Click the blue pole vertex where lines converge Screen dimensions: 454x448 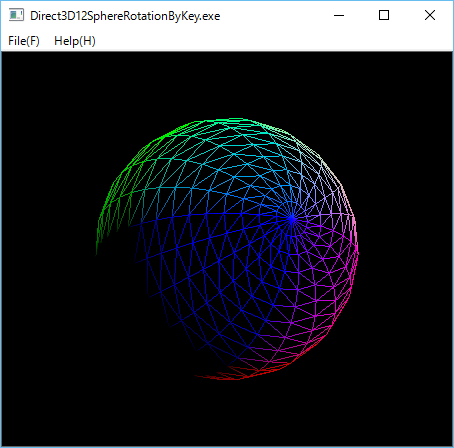click(x=292, y=219)
